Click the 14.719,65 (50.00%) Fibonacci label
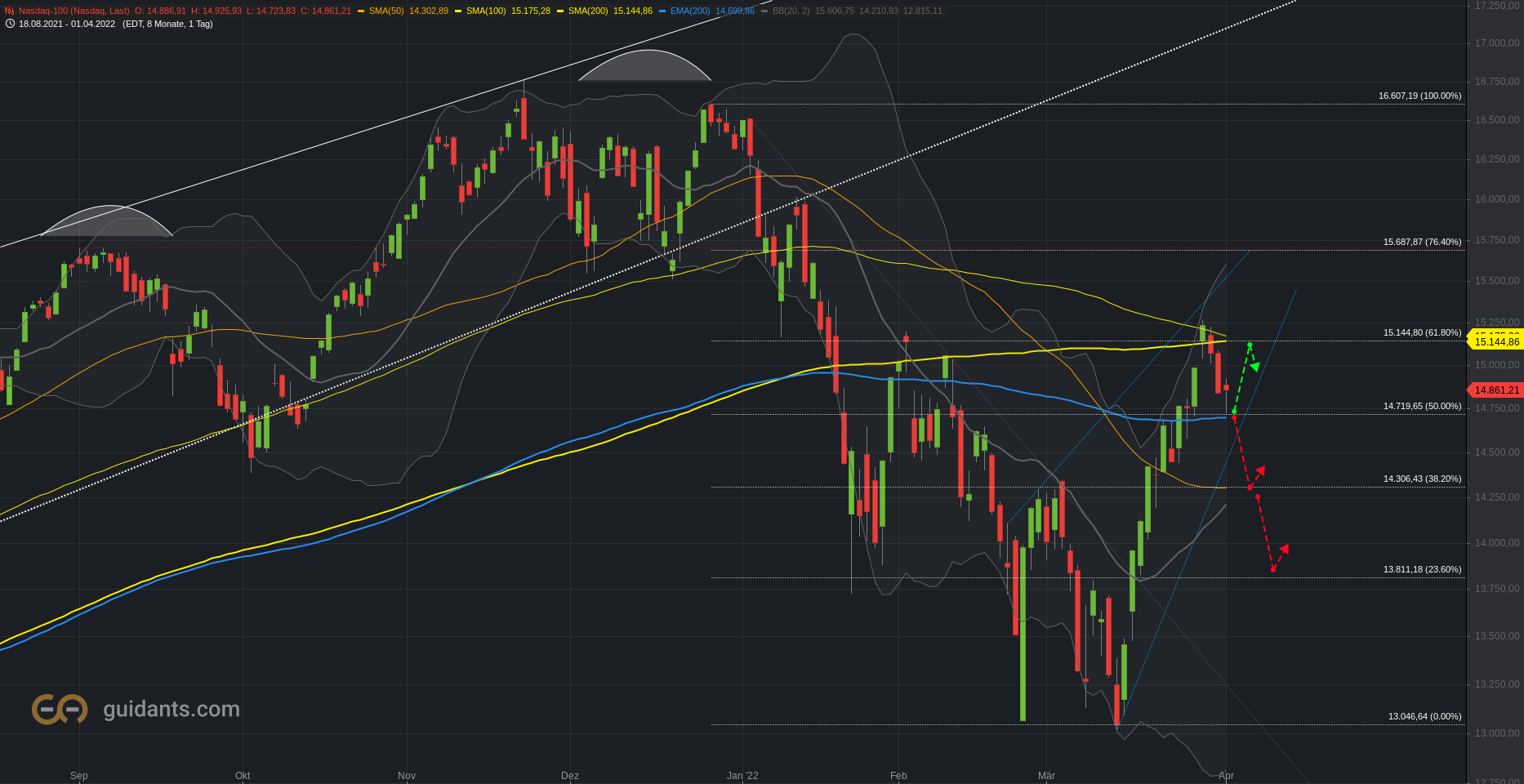The image size is (1524, 784). (1423, 406)
